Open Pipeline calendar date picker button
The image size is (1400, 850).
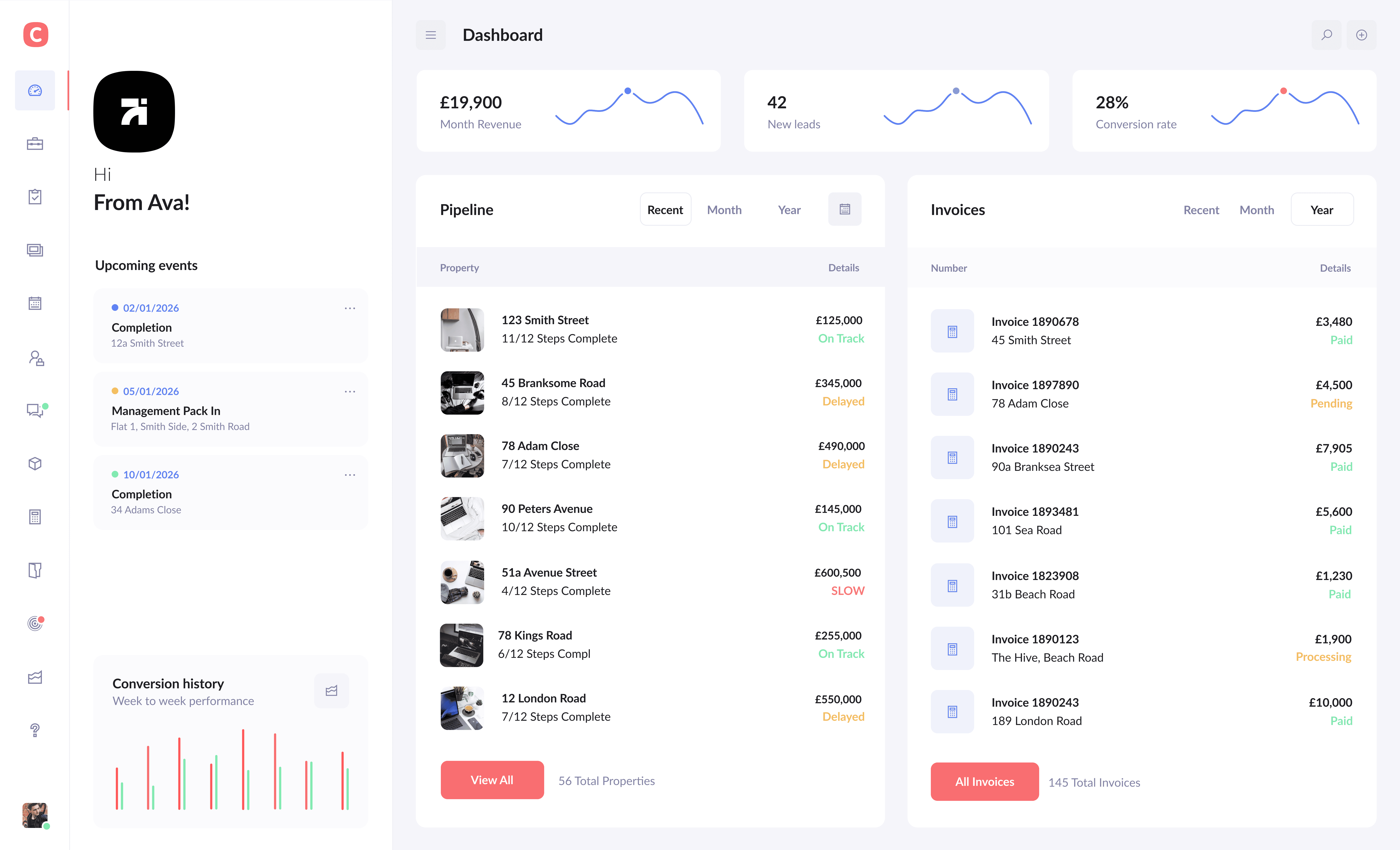tap(844, 210)
